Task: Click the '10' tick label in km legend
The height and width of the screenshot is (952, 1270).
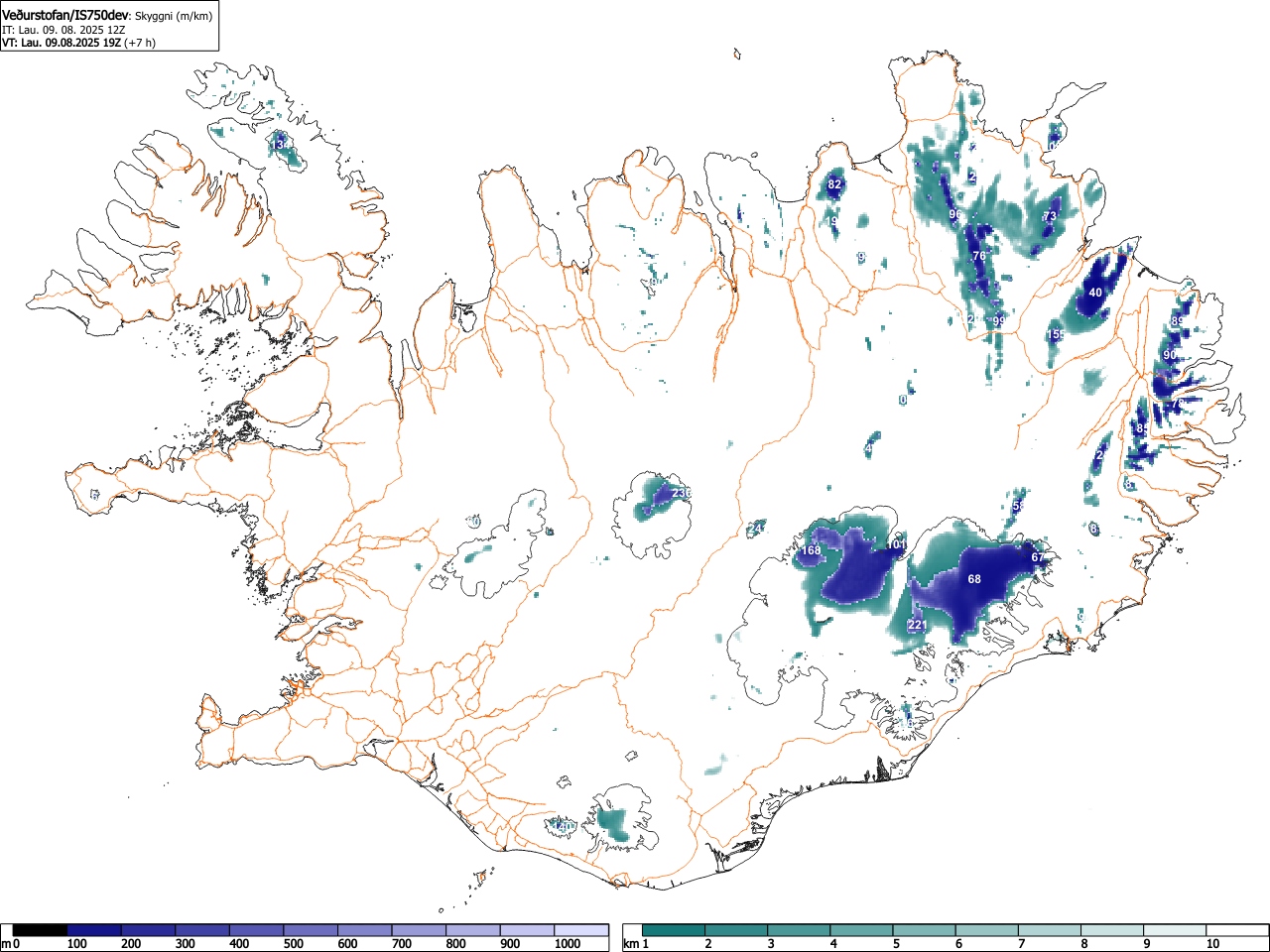Action: coord(1212,944)
